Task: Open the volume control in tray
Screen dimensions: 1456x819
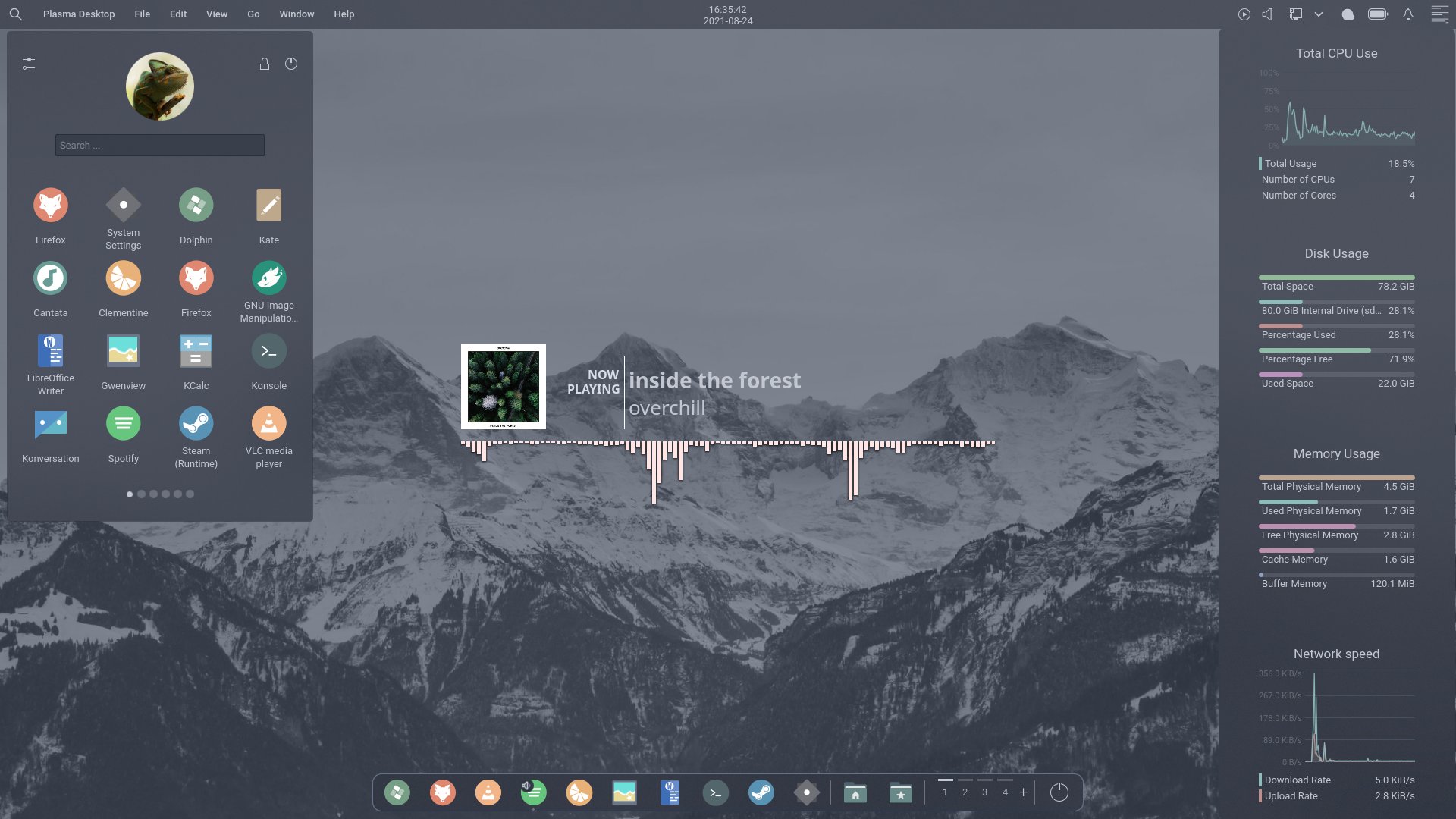Action: (1267, 14)
